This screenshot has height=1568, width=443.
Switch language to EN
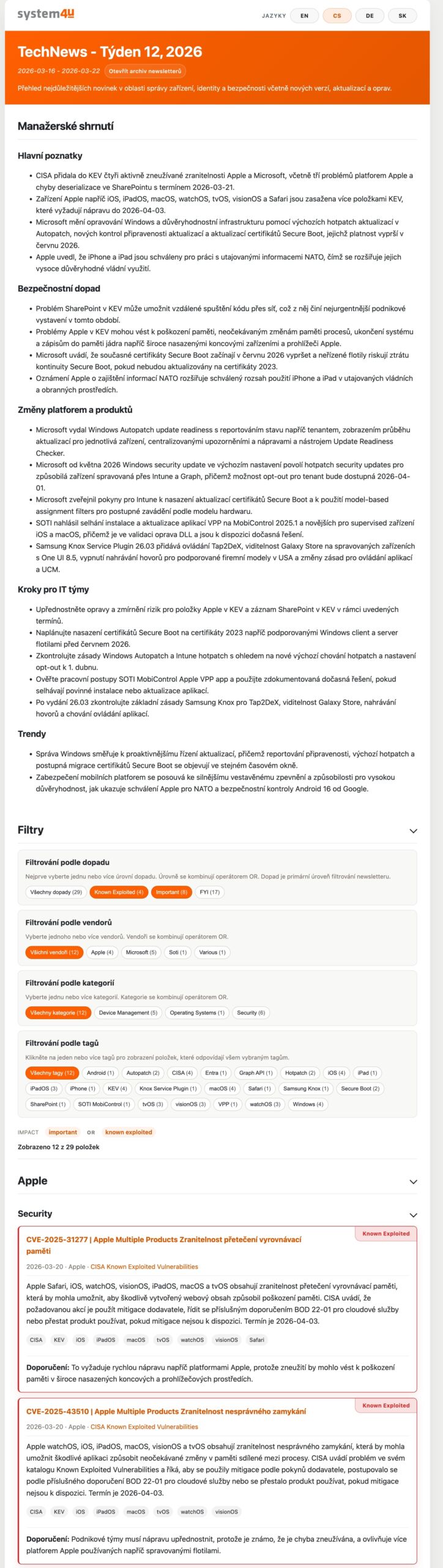tap(304, 16)
